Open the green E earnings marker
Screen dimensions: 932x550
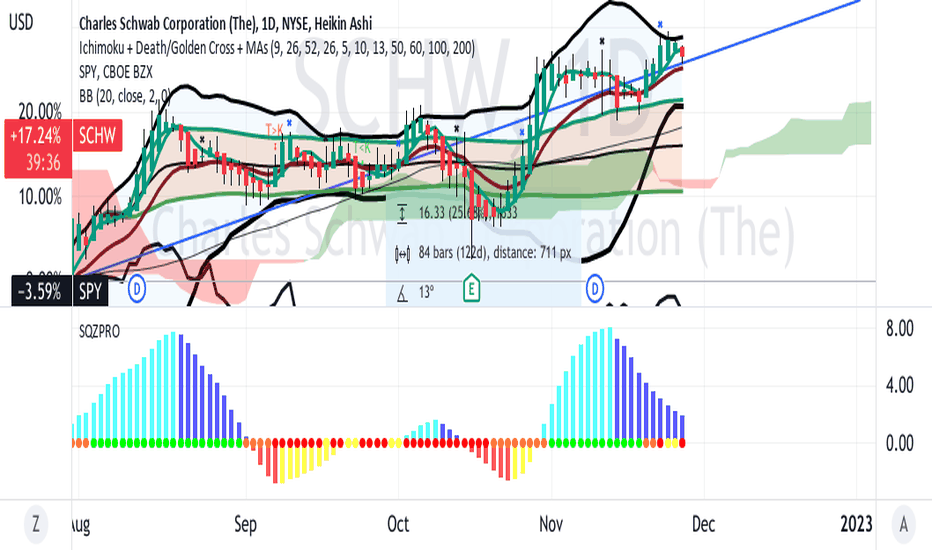pyautogui.click(x=471, y=288)
